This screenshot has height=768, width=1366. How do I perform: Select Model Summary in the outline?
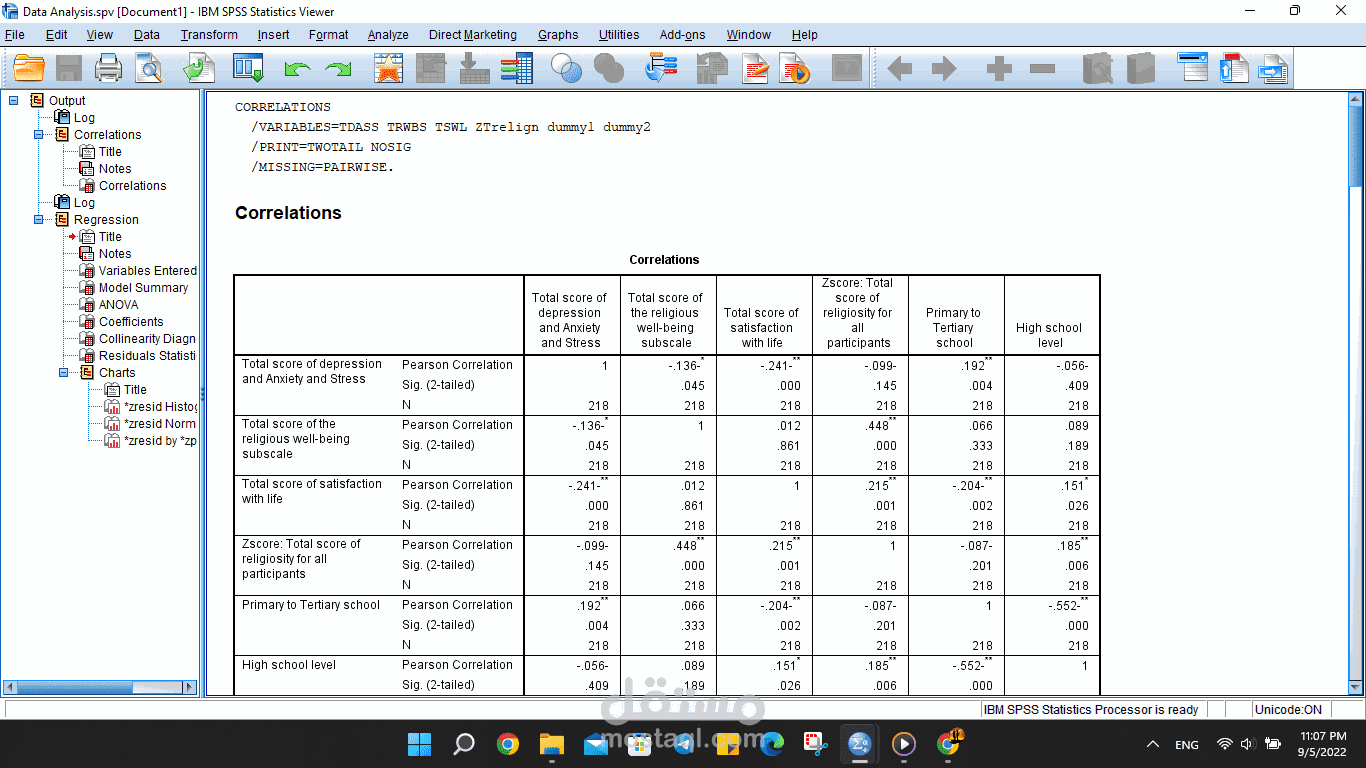[x=143, y=287]
